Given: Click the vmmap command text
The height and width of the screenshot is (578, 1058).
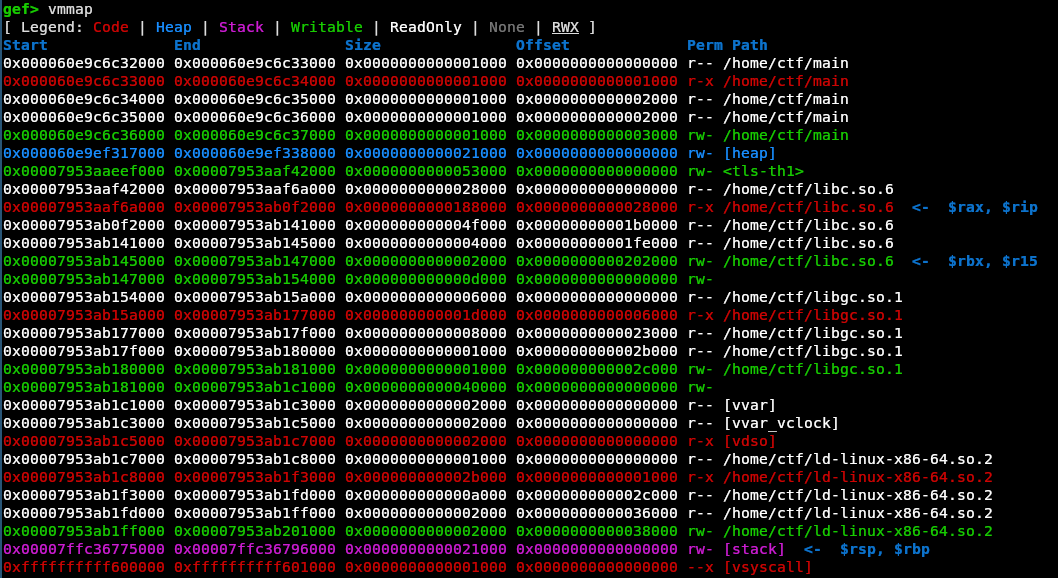Looking at the screenshot, I should (70, 9).
